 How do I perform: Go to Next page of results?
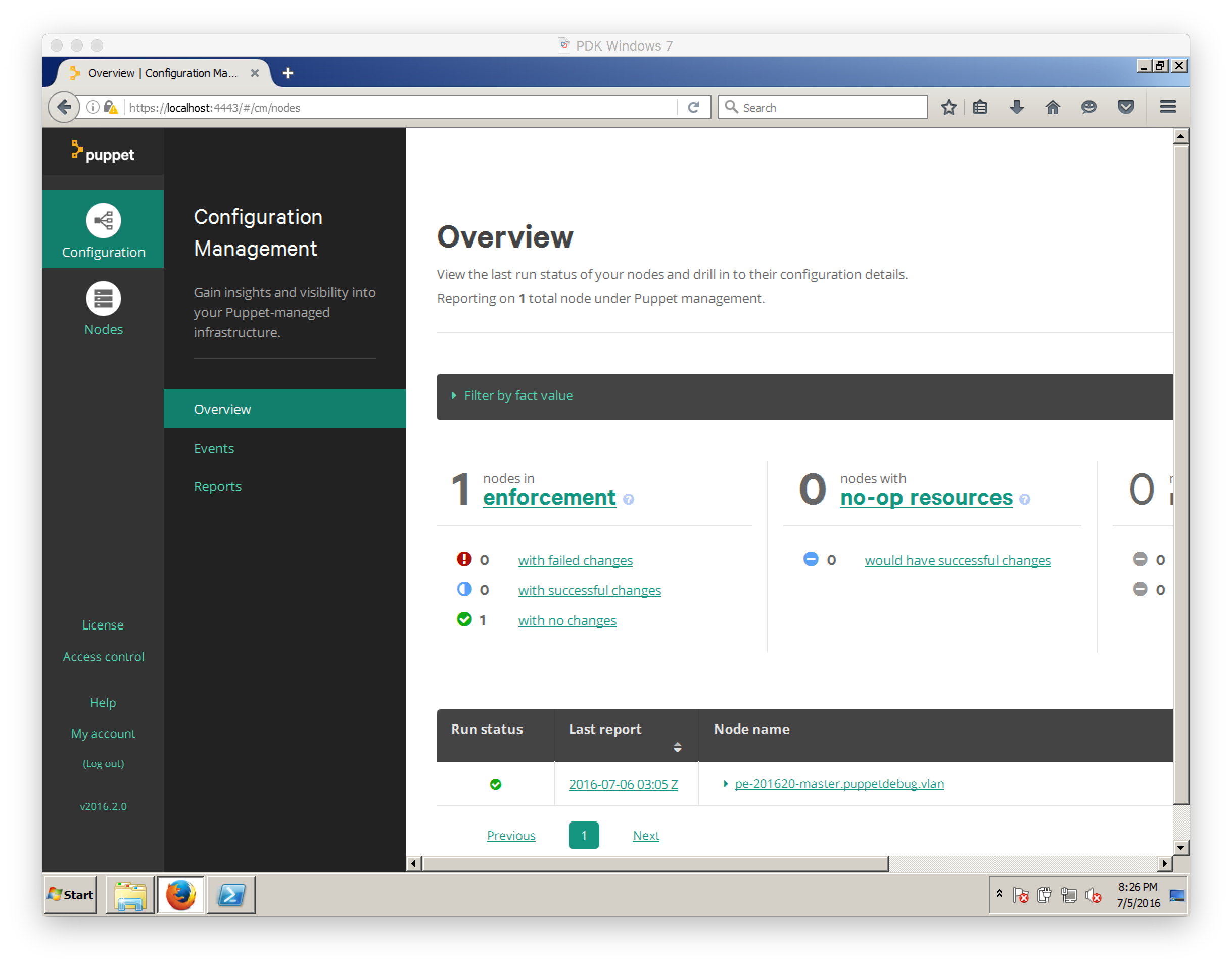tap(645, 835)
